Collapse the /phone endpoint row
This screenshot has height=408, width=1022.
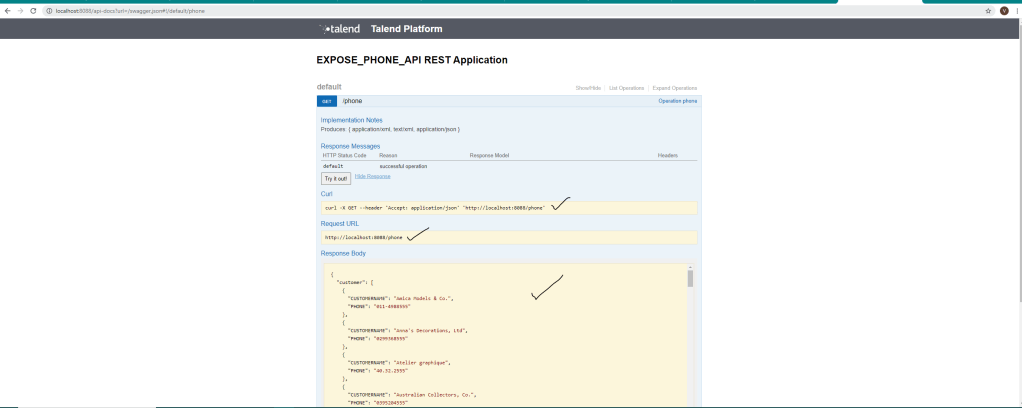(x=353, y=101)
